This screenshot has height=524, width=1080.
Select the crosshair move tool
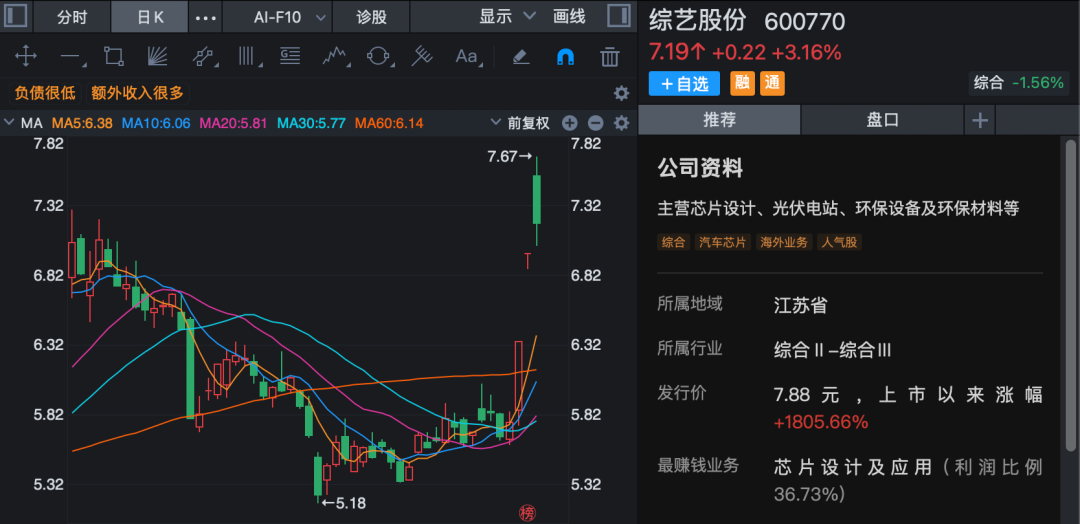pyautogui.click(x=25, y=56)
